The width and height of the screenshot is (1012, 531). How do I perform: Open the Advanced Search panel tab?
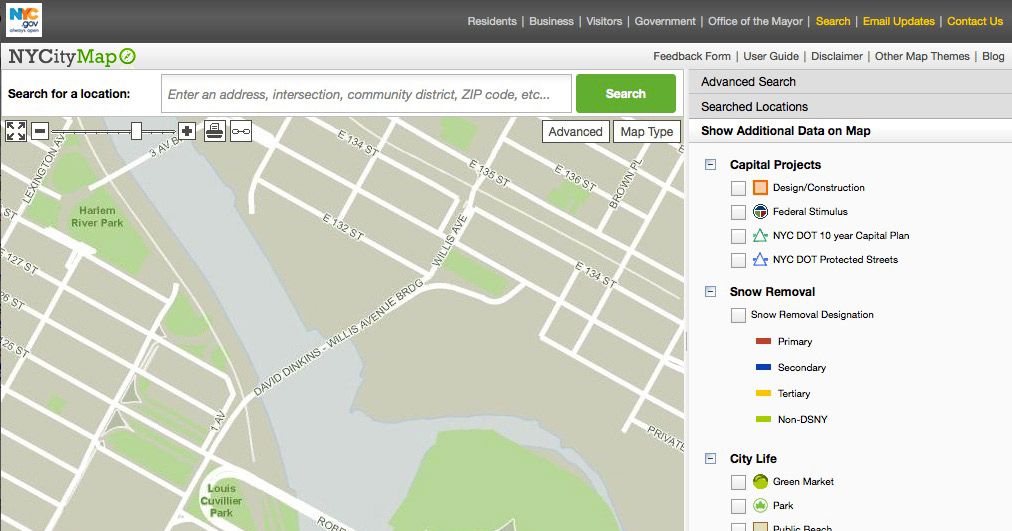click(x=748, y=82)
